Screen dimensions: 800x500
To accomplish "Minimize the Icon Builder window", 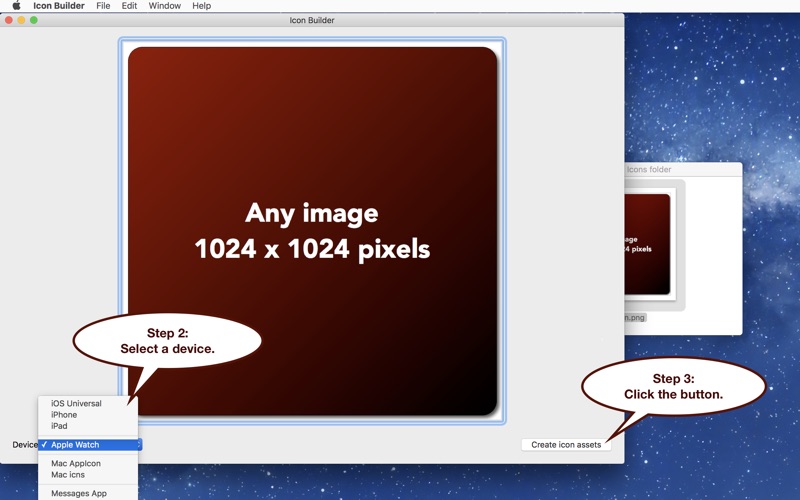I will click(x=21, y=20).
